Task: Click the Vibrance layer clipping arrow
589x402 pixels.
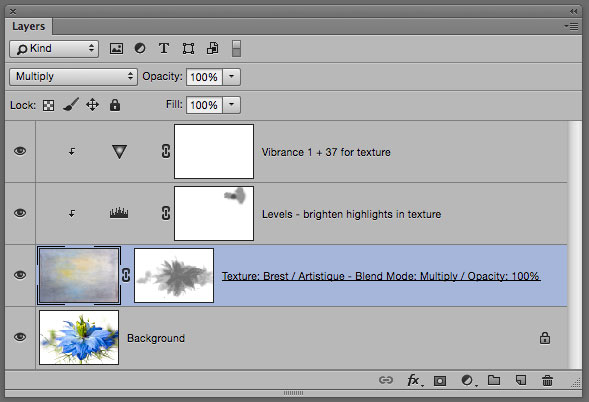Action: click(x=72, y=151)
